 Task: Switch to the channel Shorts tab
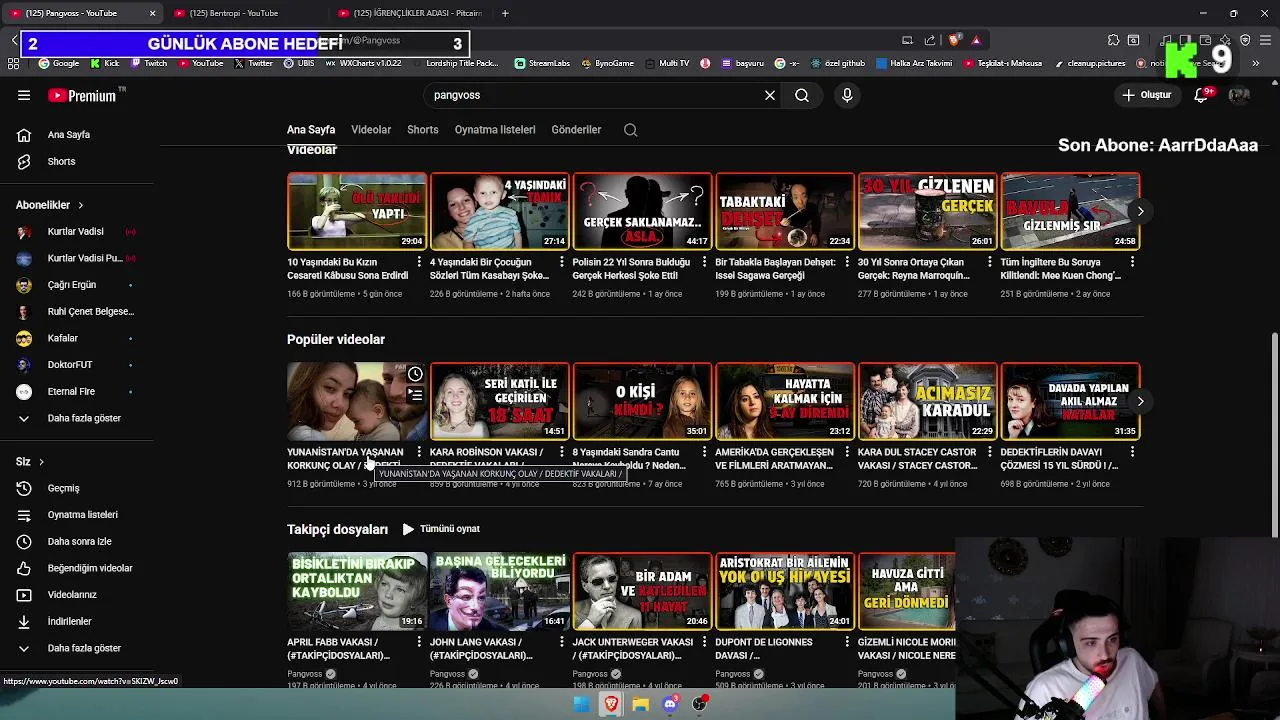pyautogui.click(x=423, y=130)
